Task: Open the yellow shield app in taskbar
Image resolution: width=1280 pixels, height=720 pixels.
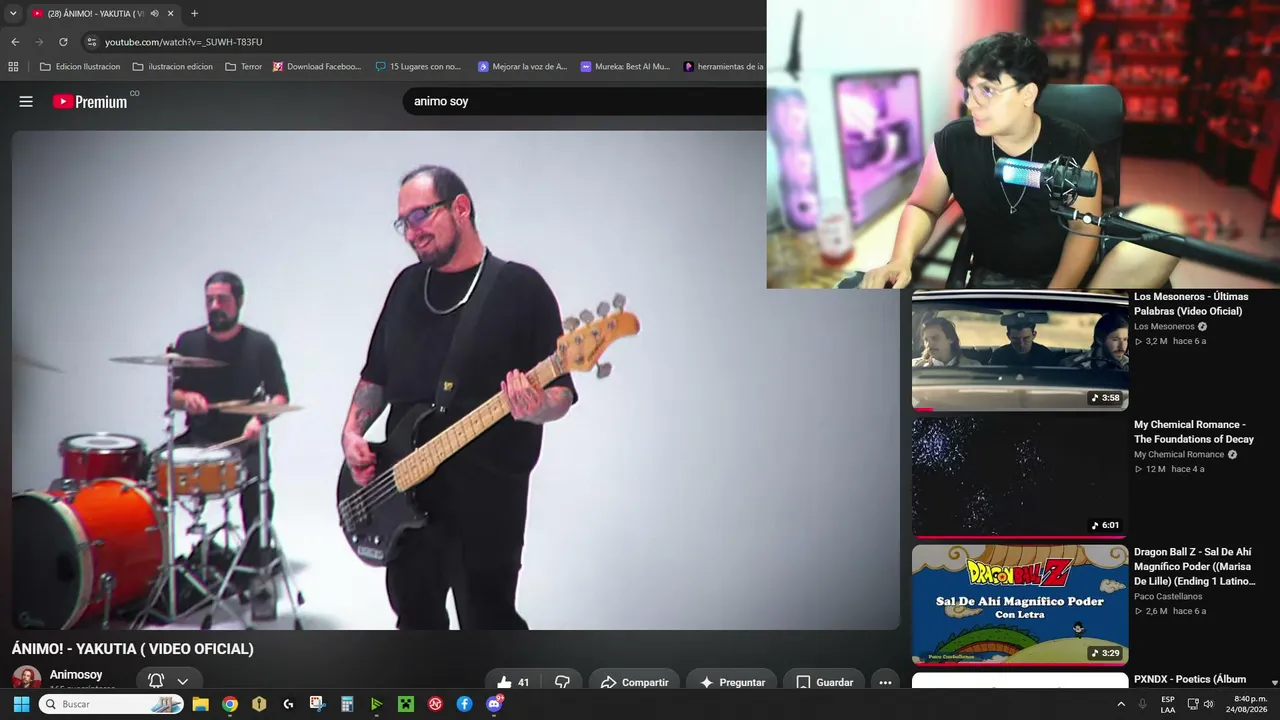Action: click(259, 704)
